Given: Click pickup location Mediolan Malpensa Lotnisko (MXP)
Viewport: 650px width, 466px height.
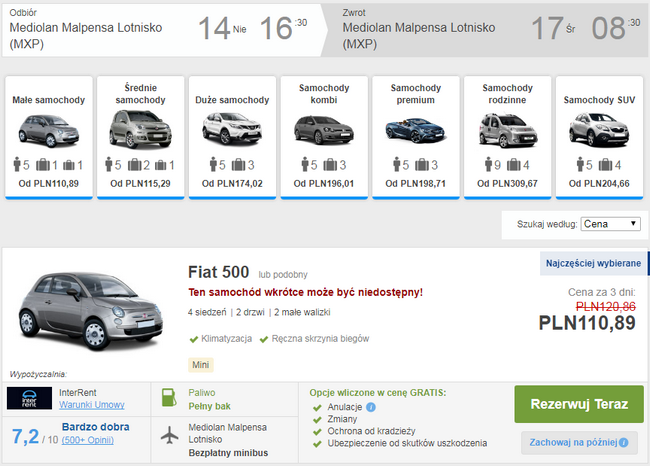Looking at the screenshot, I should (x=86, y=35).
